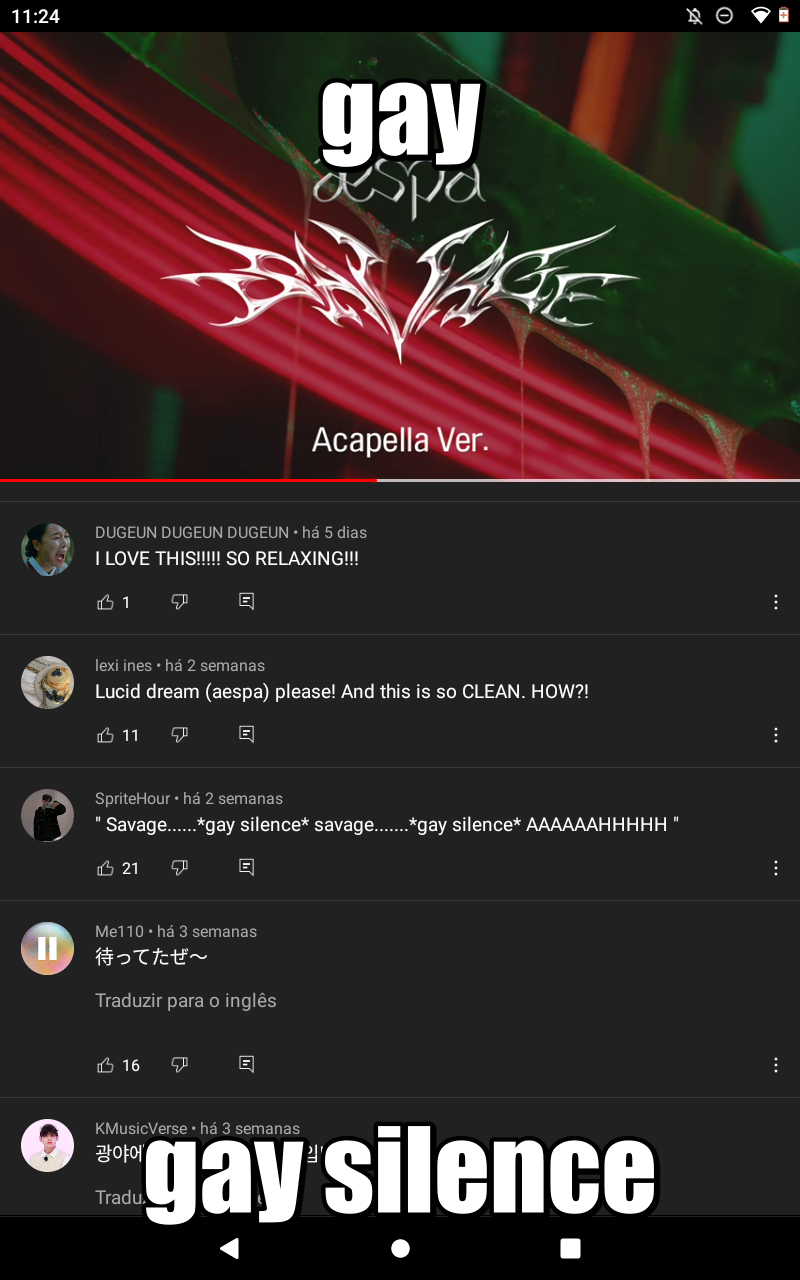The height and width of the screenshot is (1280, 800).
Task: Open more options on Me110 comment
Action: [776, 1065]
